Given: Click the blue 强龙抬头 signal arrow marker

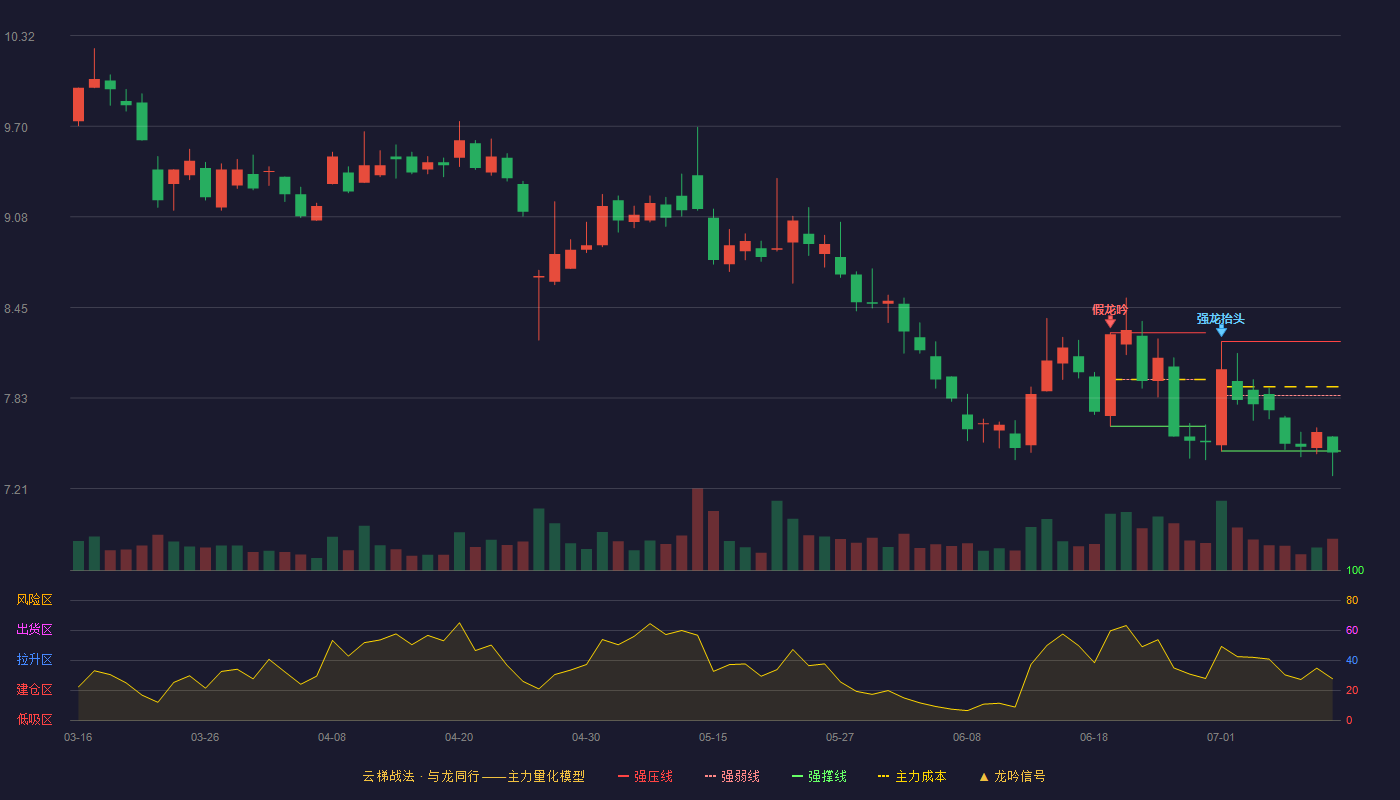Looking at the screenshot, I should [x=1221, y=330].
